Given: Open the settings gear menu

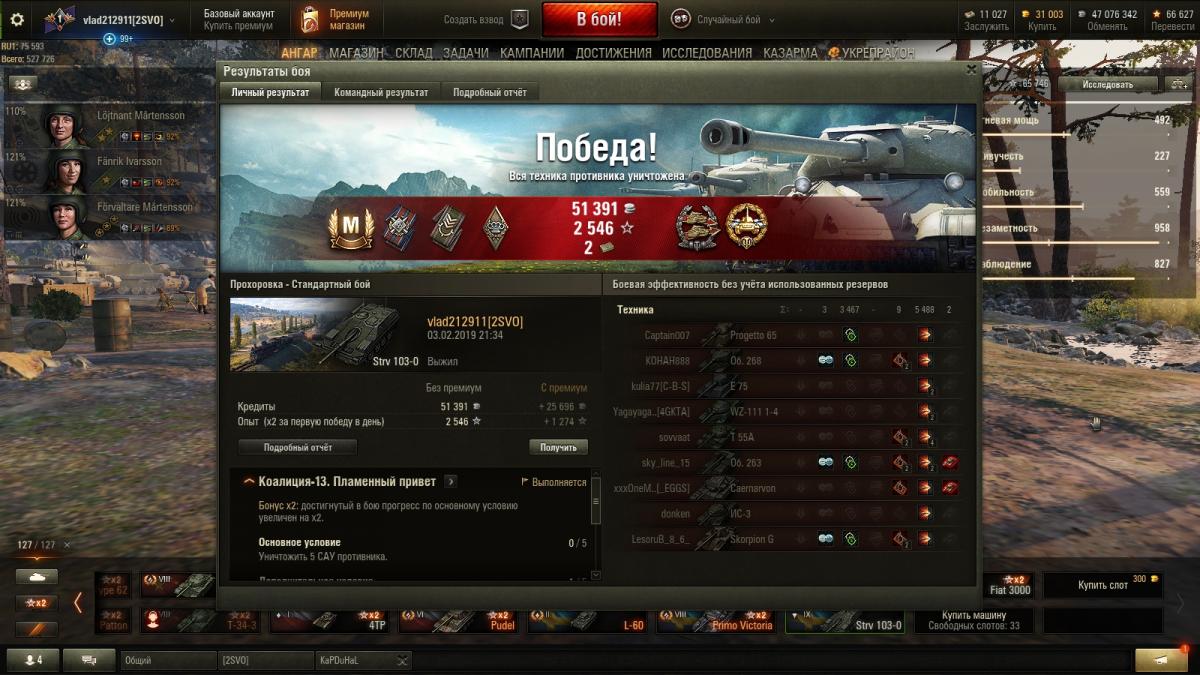Looking at the screenshot, I should coord(16,19).
